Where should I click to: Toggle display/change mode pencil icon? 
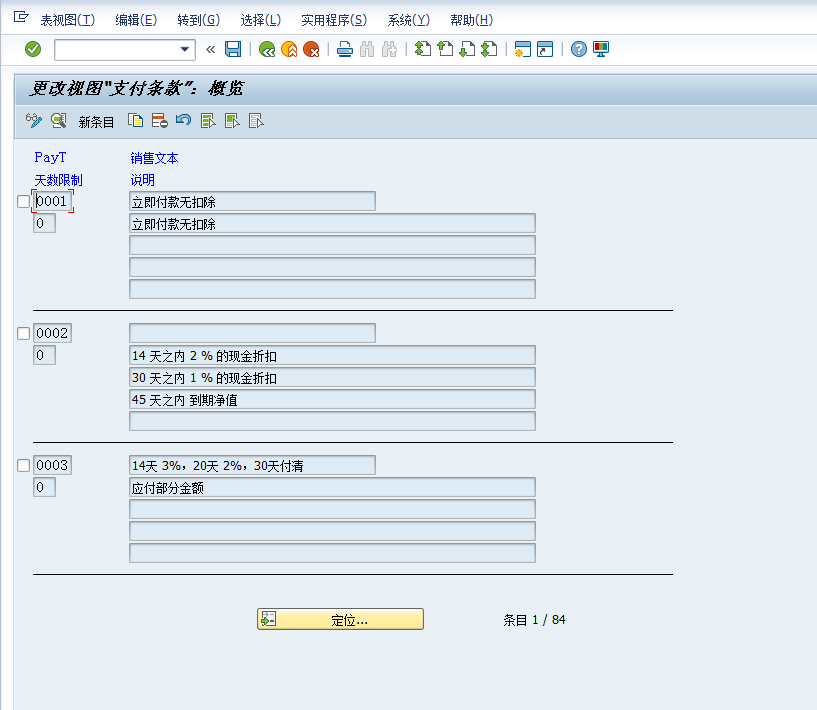point(33,120)
